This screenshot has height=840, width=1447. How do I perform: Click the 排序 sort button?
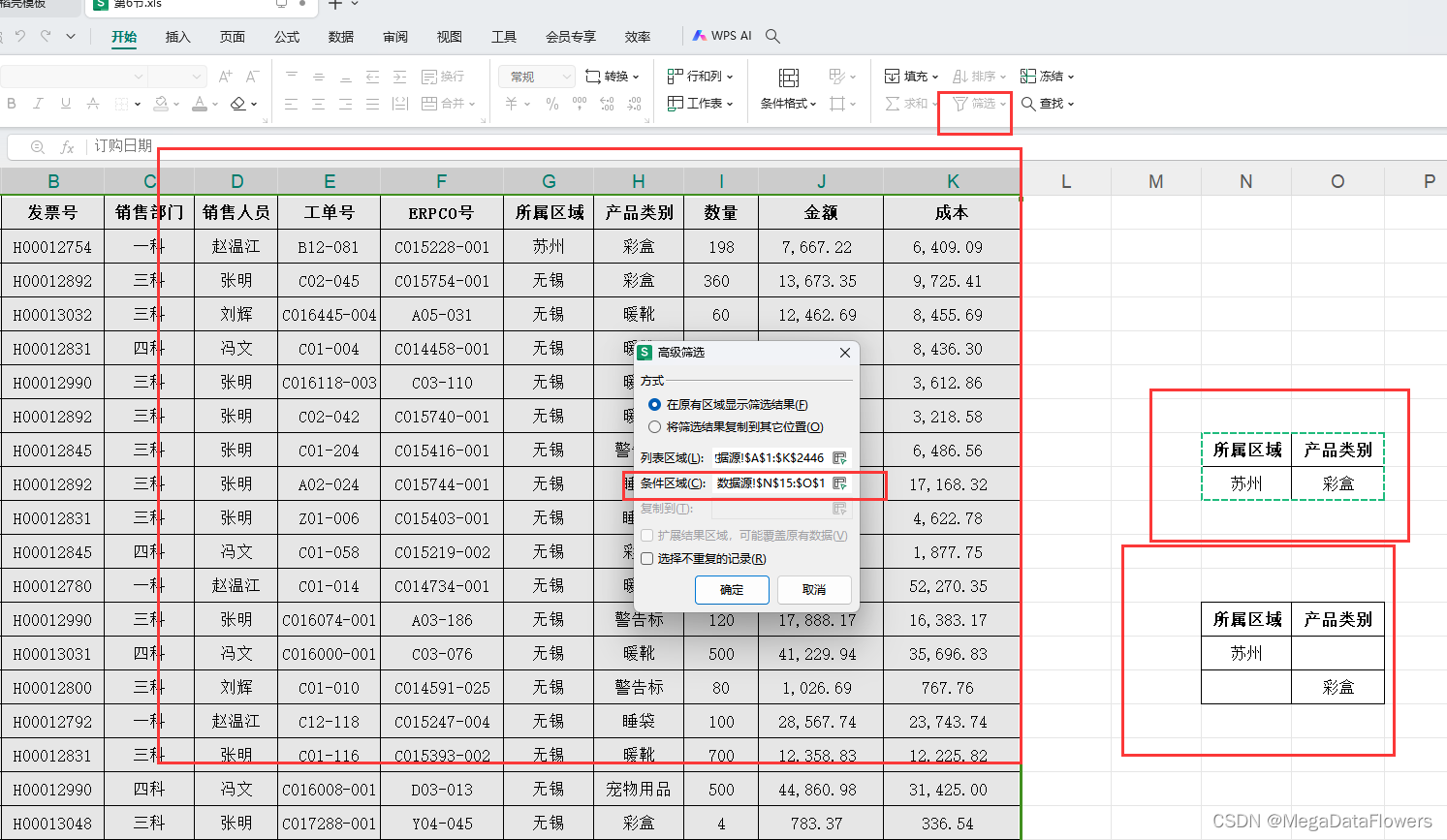[x=980, y=77]
